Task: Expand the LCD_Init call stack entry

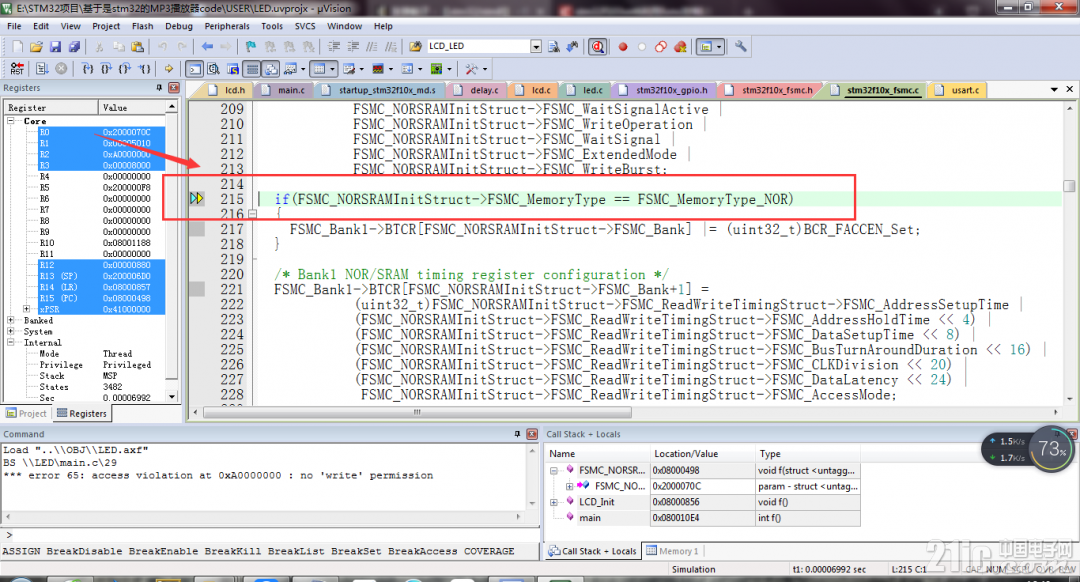Action: 554,502
